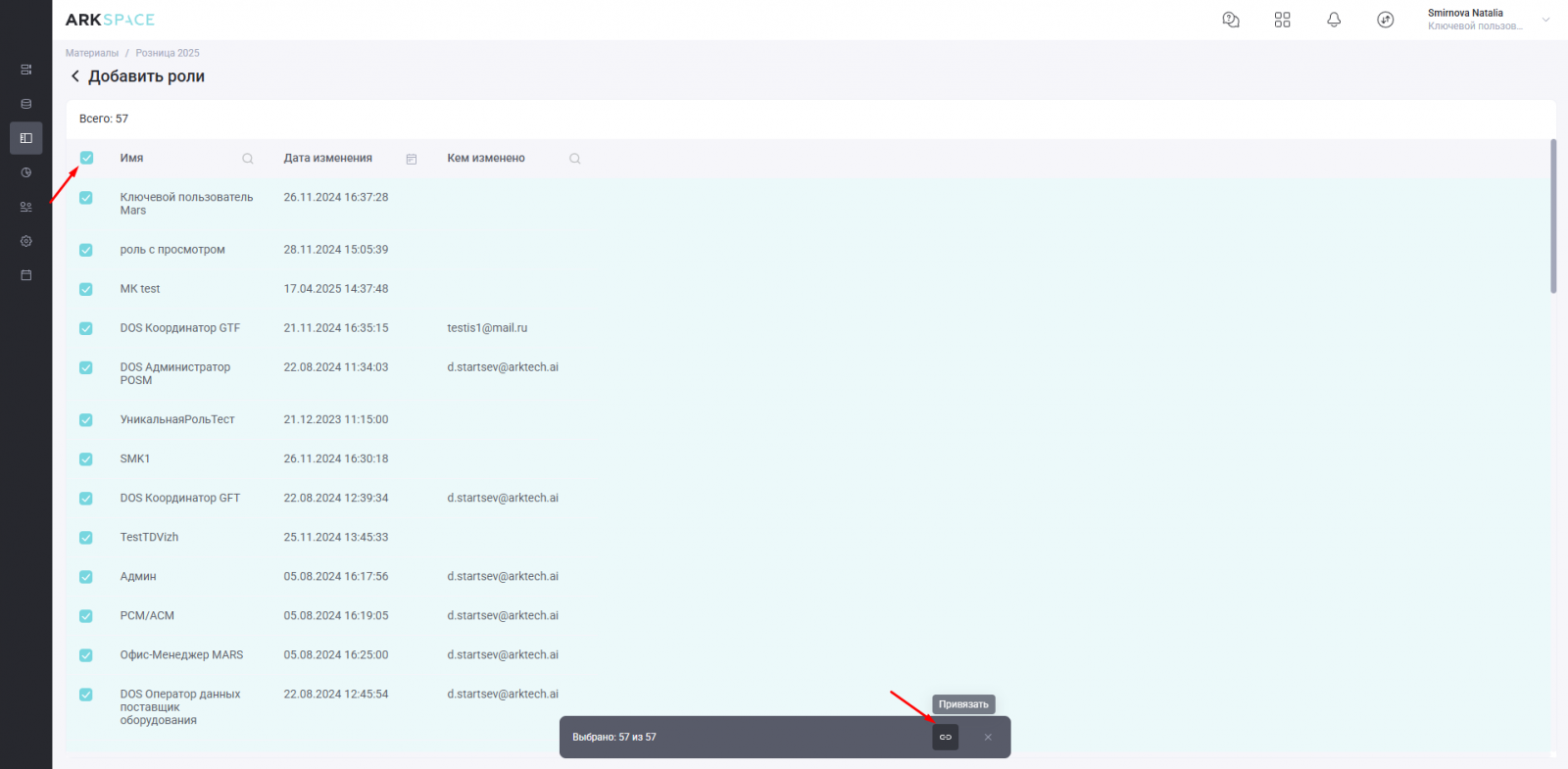The width and height of the screenshot is (1568, 769).
Task: Open the Розница 2025 breadcrumb
Action: [168, 53]
